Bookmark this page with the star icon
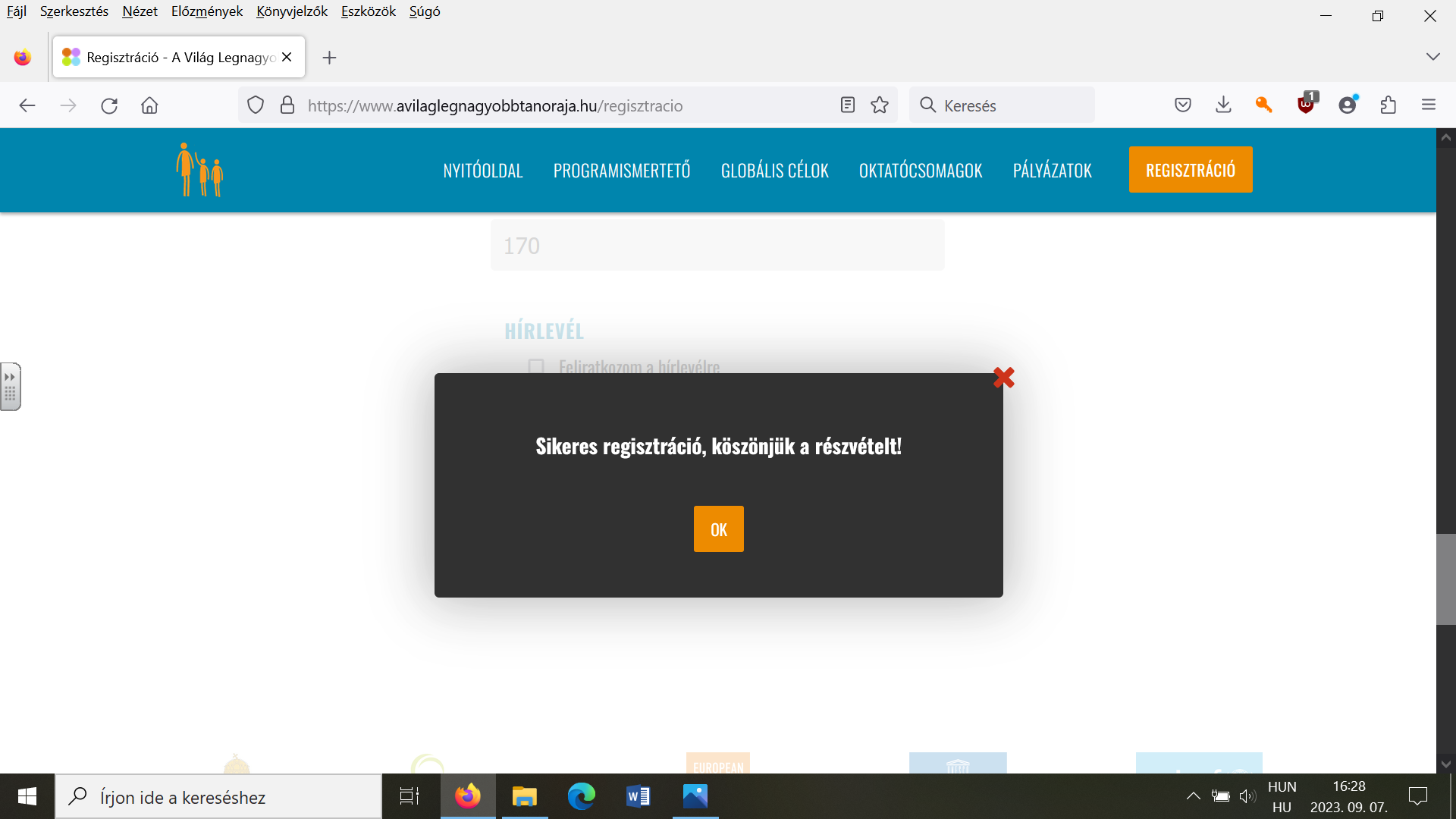The image size is (1456, 819). pyautogui.click(x=880, y=105)
